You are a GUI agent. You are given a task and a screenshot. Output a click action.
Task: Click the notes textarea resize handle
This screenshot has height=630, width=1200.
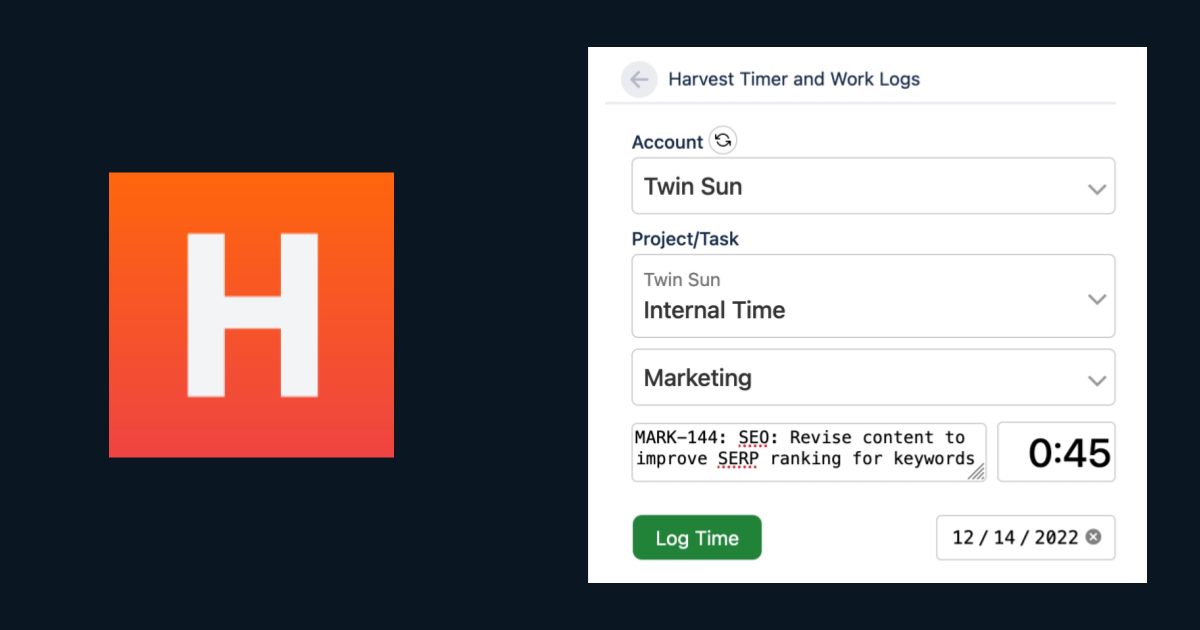pos(976,472)
